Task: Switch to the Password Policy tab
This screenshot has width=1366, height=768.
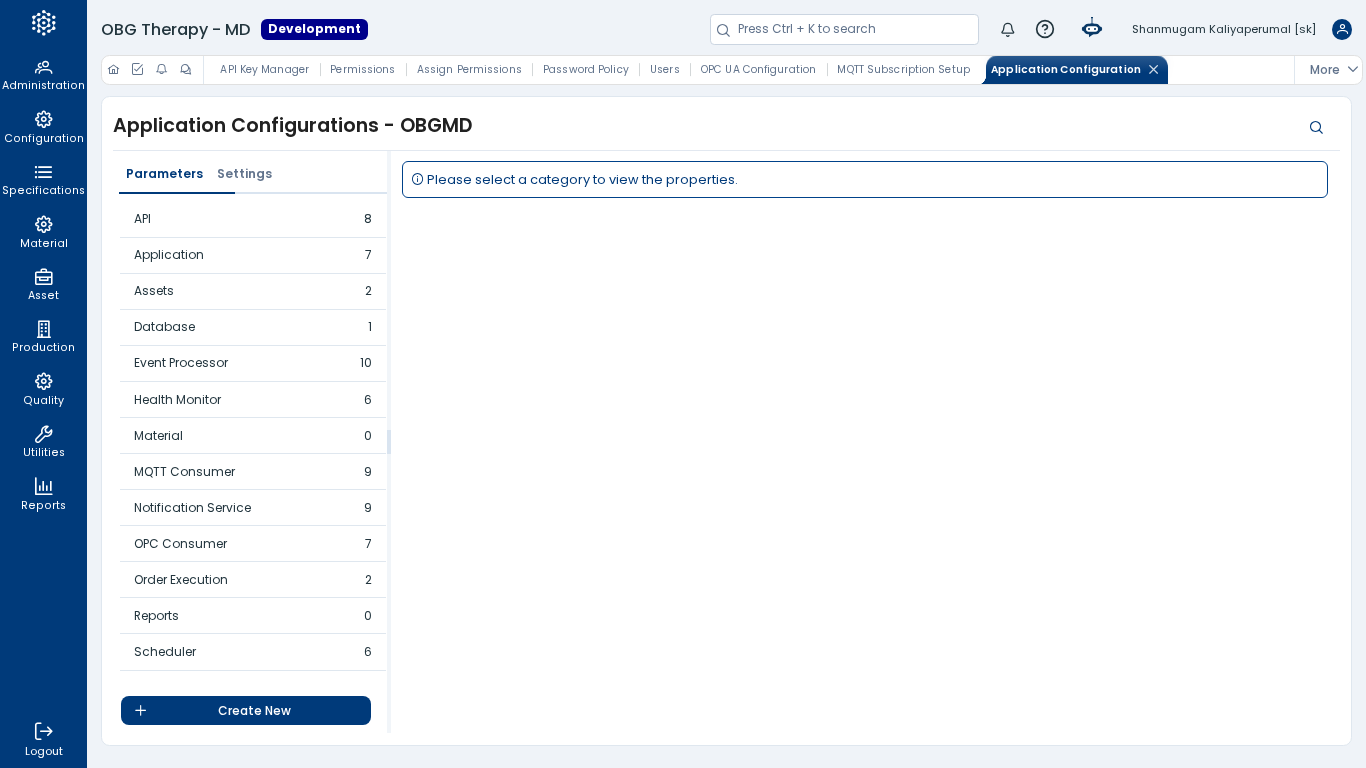Action: pos(586,69)
